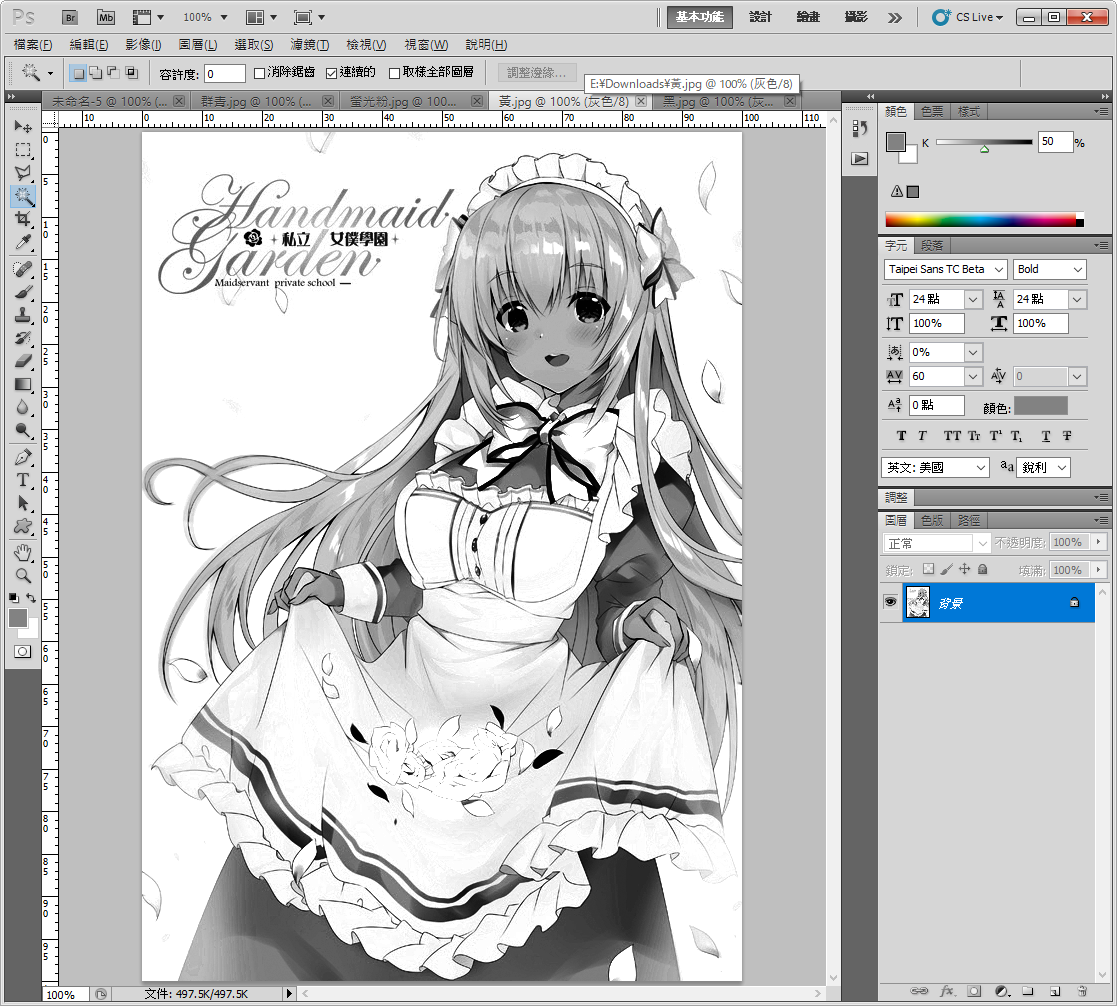
Task: Switch to the Design workspace
Action: (760, 17)
